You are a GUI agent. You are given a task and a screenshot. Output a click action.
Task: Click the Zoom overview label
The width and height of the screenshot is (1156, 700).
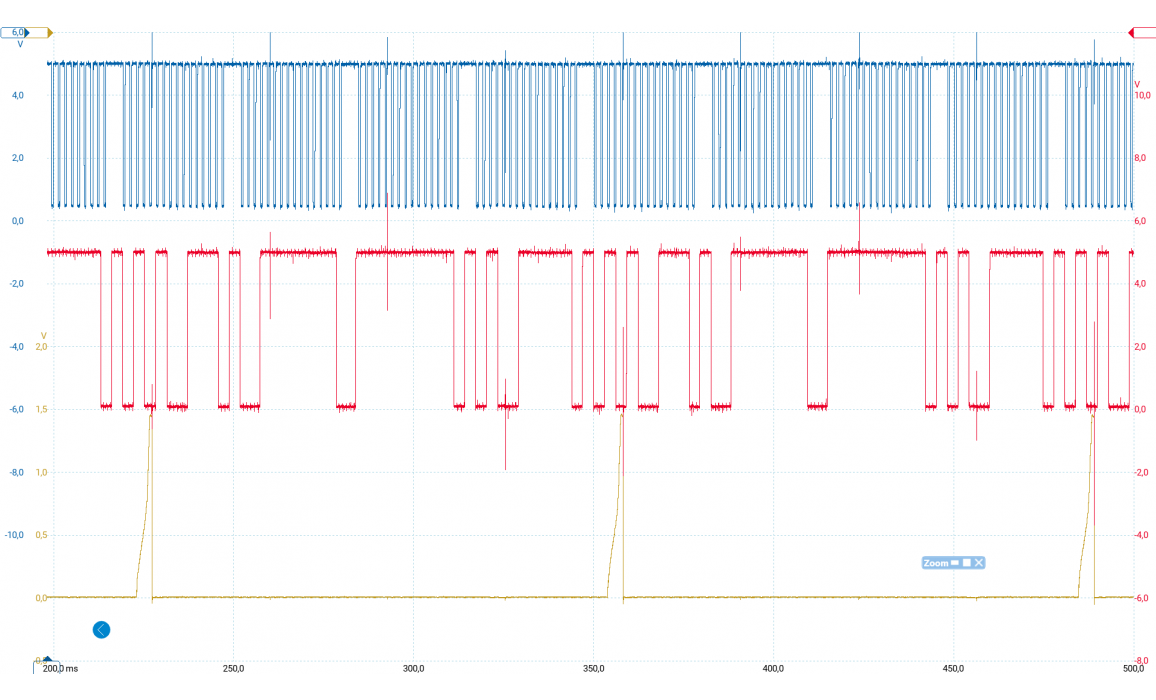click(935, 563)
